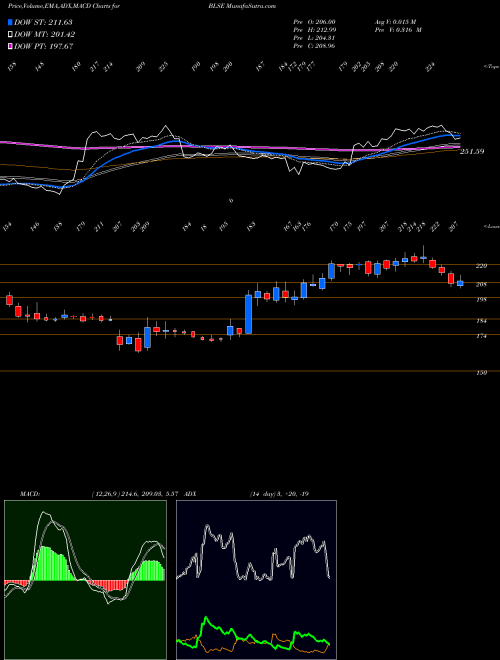Click the 195 price axis label
The width and height of the screenshot is (500, 660).
pyautogui.click(x=481, y=300)
